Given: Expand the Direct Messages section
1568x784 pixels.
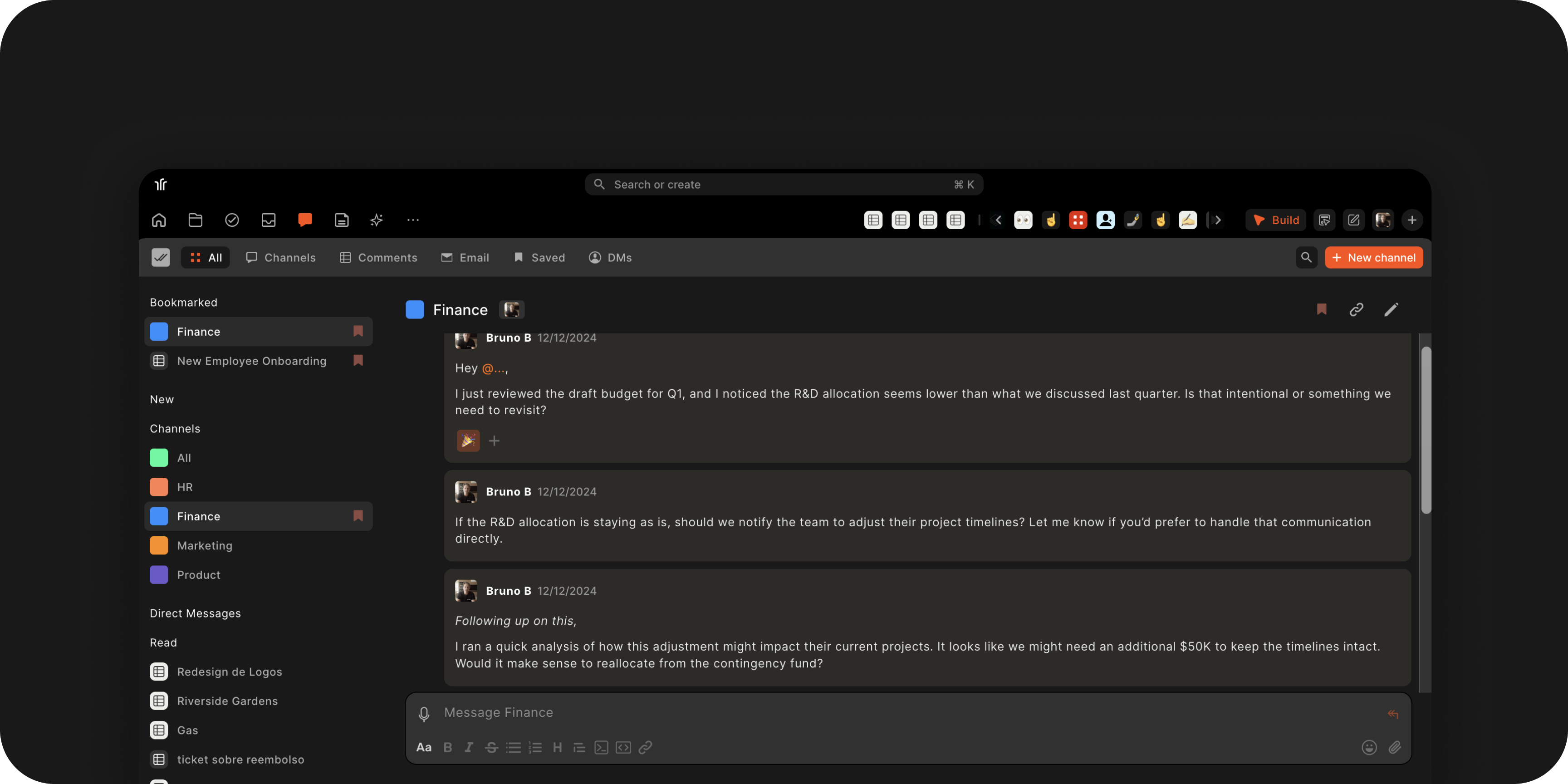Looking at the screenshot, I should (195, 613).
